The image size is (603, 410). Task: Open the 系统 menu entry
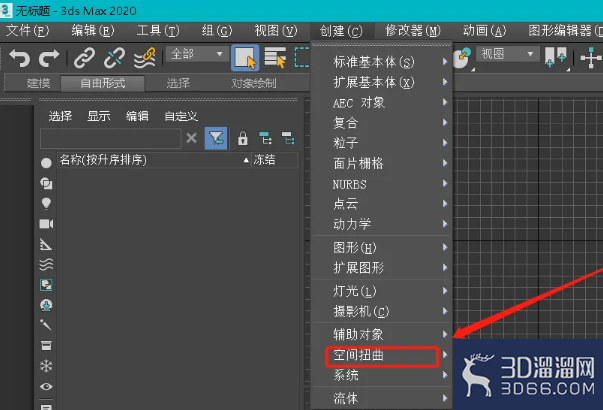pos(381,375)
